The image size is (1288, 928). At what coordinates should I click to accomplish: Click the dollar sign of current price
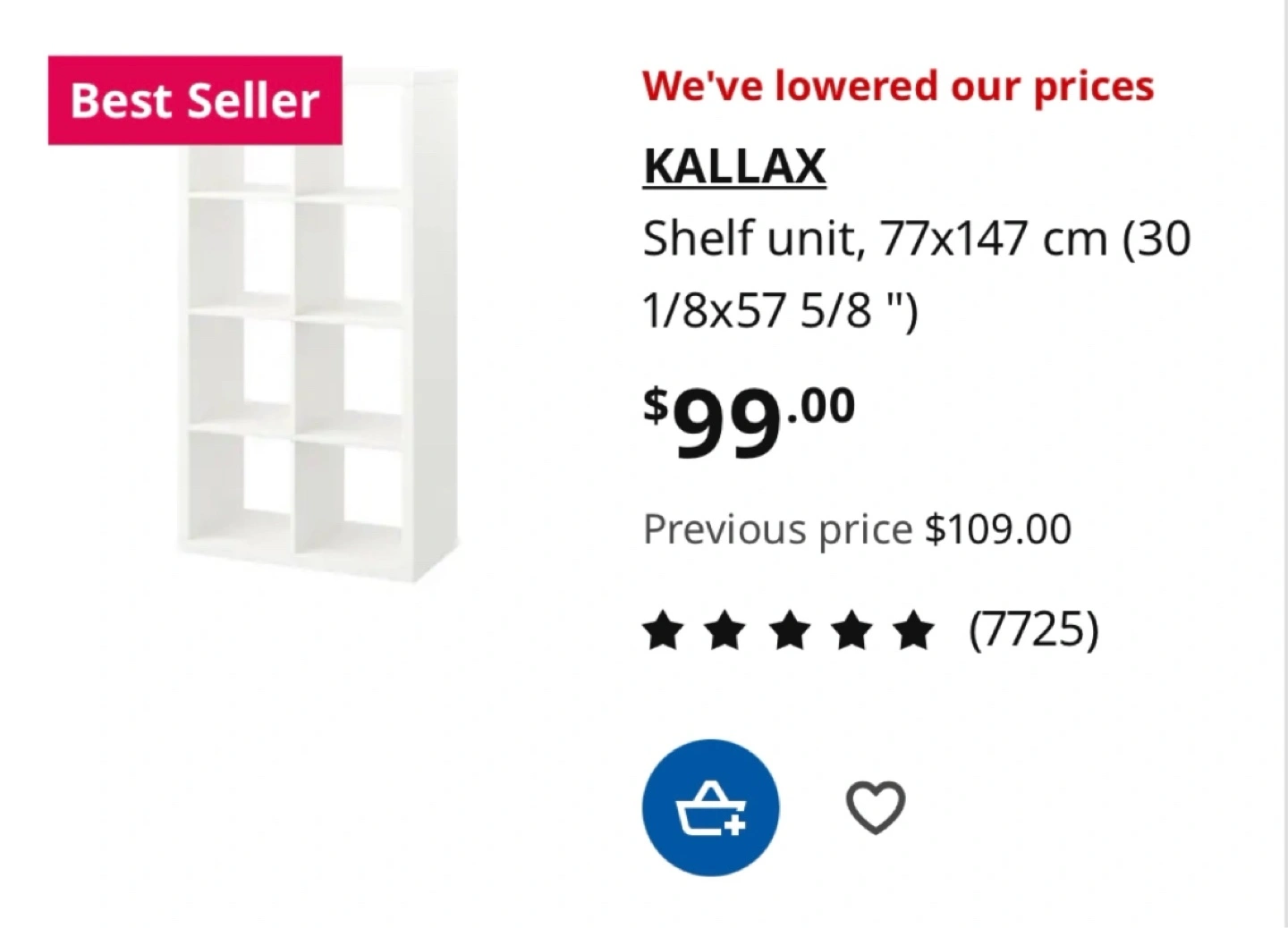(x=656, y=404)
